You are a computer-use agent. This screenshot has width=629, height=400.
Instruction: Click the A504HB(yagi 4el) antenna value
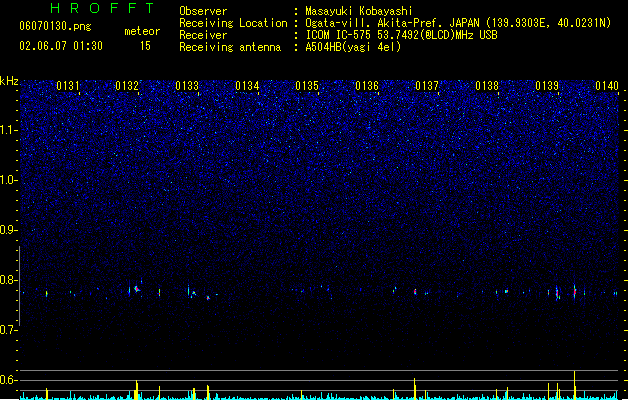tap(353, 47)
